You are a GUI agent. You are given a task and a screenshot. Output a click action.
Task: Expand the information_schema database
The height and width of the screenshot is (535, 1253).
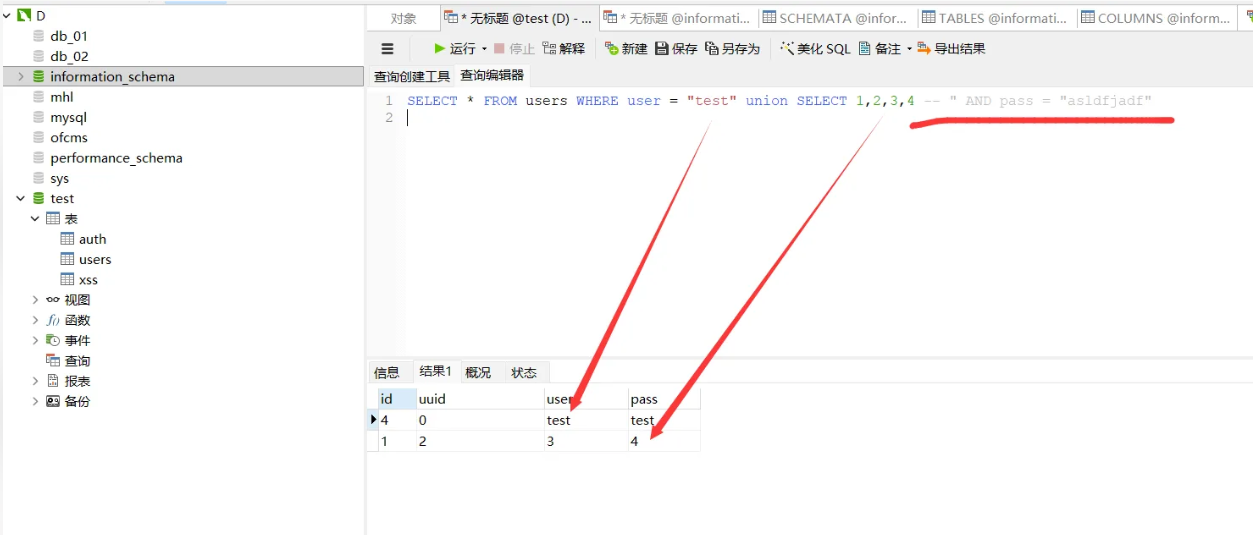21,76
